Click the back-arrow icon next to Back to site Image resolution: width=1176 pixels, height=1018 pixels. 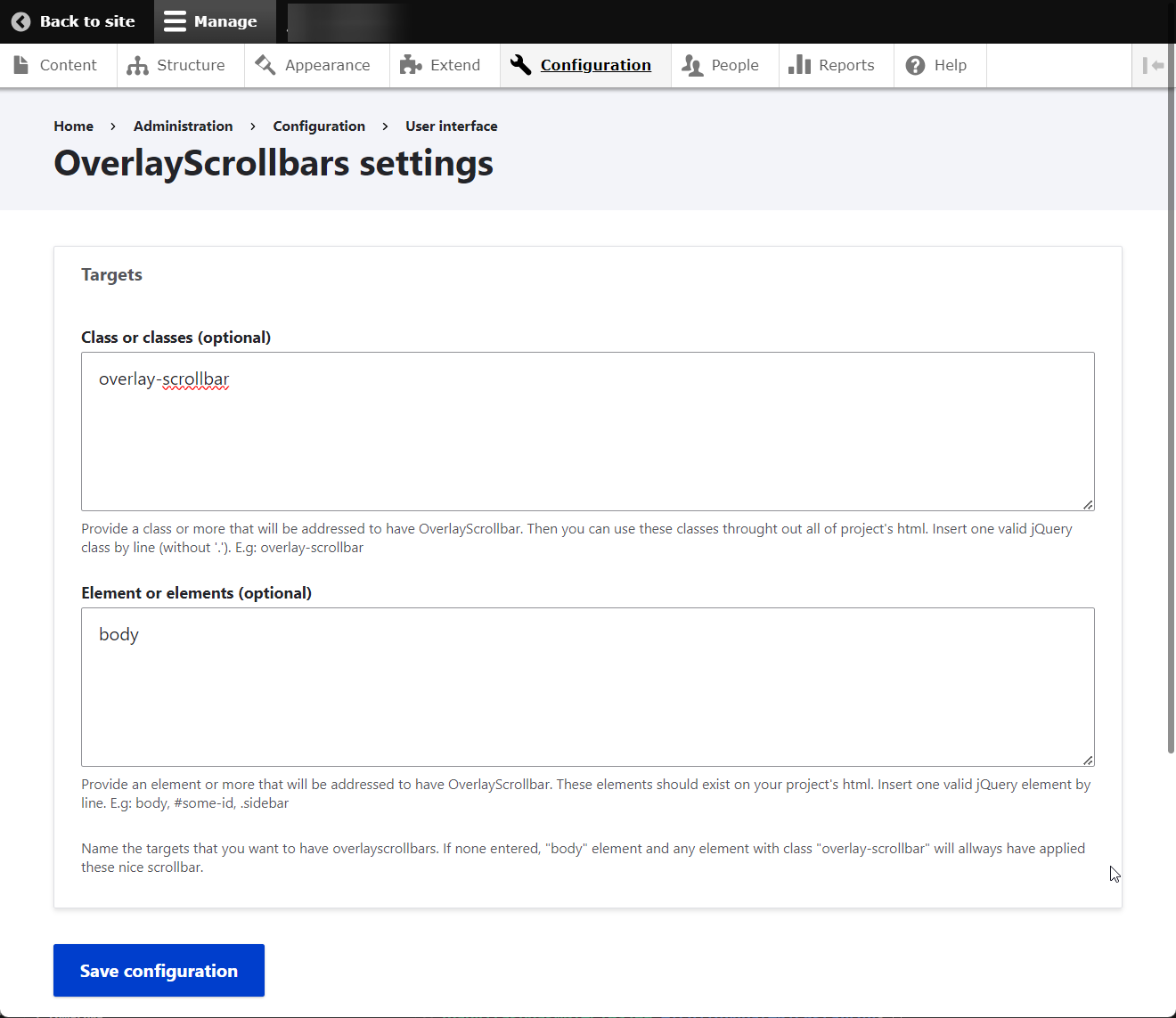[20, 21]
